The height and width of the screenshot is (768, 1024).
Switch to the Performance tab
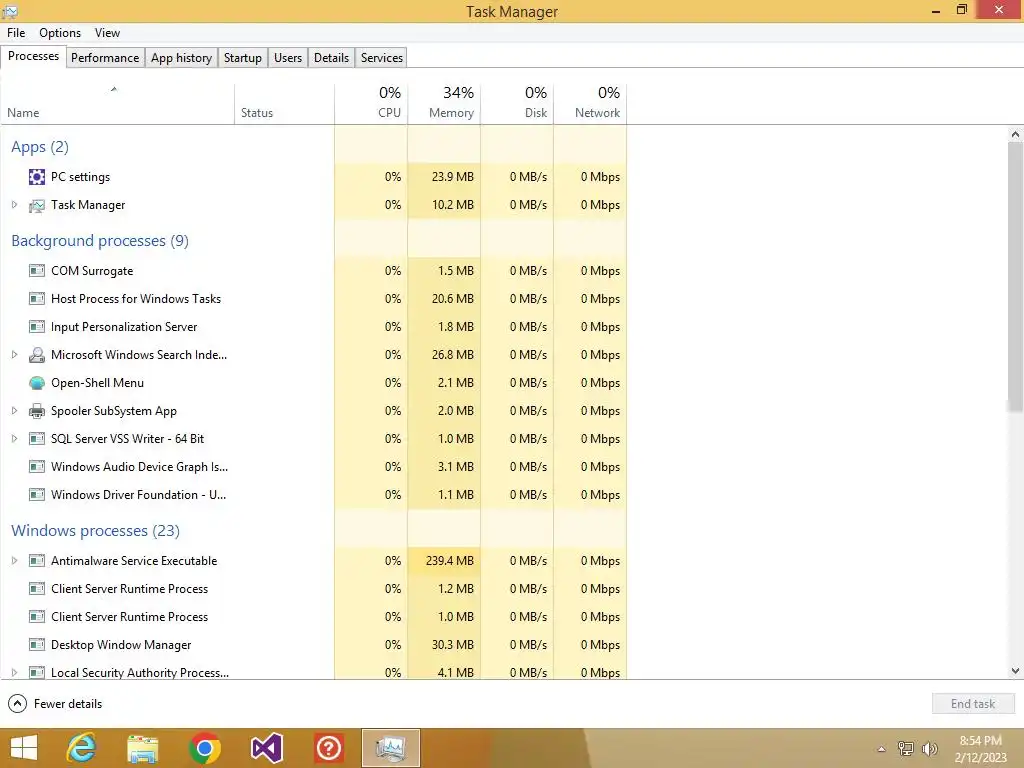tap(105, 57)
